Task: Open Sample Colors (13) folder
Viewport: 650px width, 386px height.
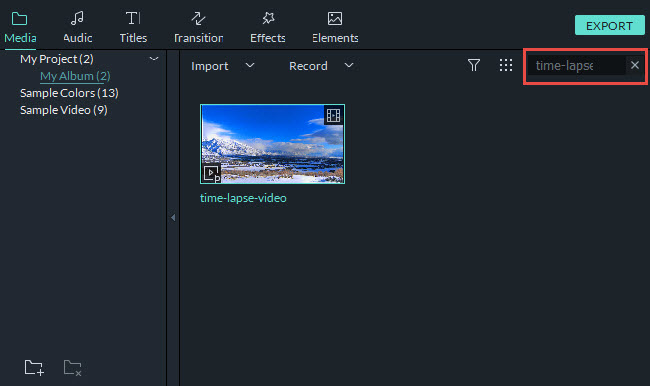Action: (x=69, y=93)
